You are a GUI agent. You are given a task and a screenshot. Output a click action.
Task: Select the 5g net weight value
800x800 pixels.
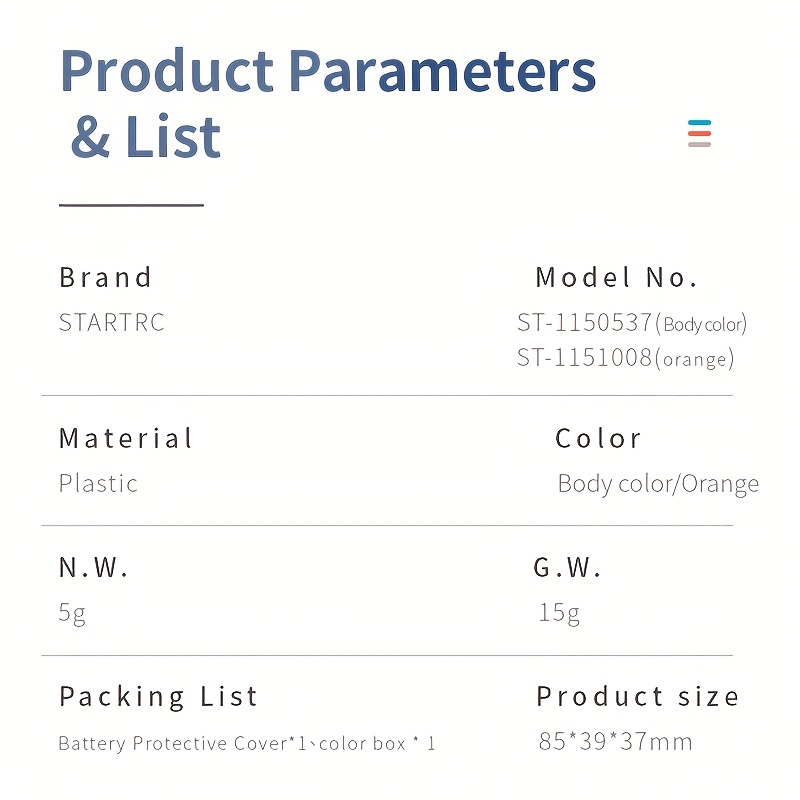(x=72, y=613)
